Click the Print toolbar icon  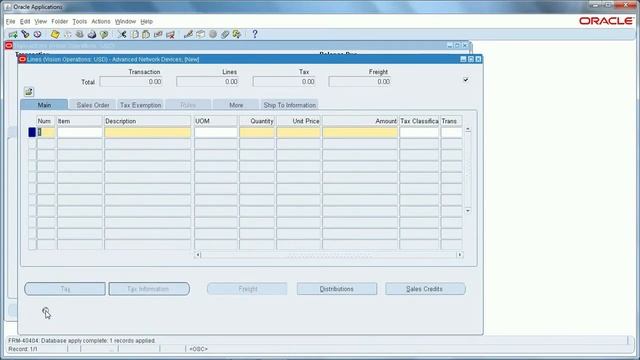(x=92, y=35)
